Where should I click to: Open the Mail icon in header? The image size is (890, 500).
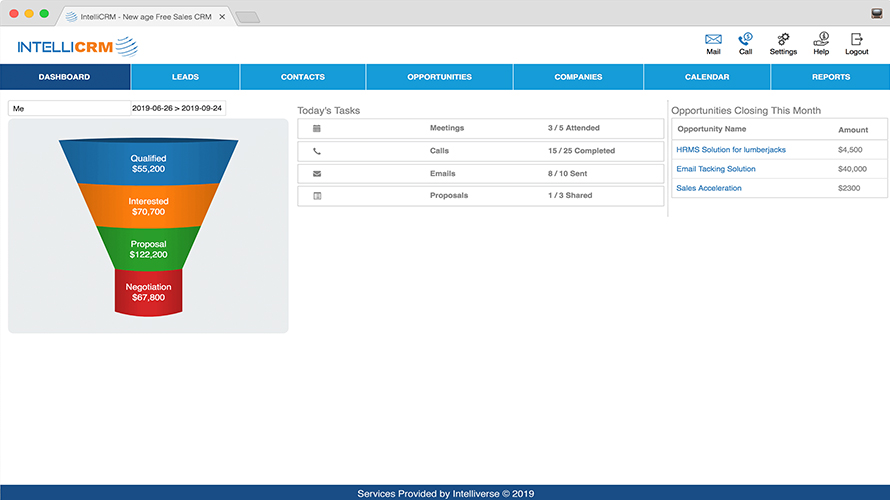(x=713, y=39)
